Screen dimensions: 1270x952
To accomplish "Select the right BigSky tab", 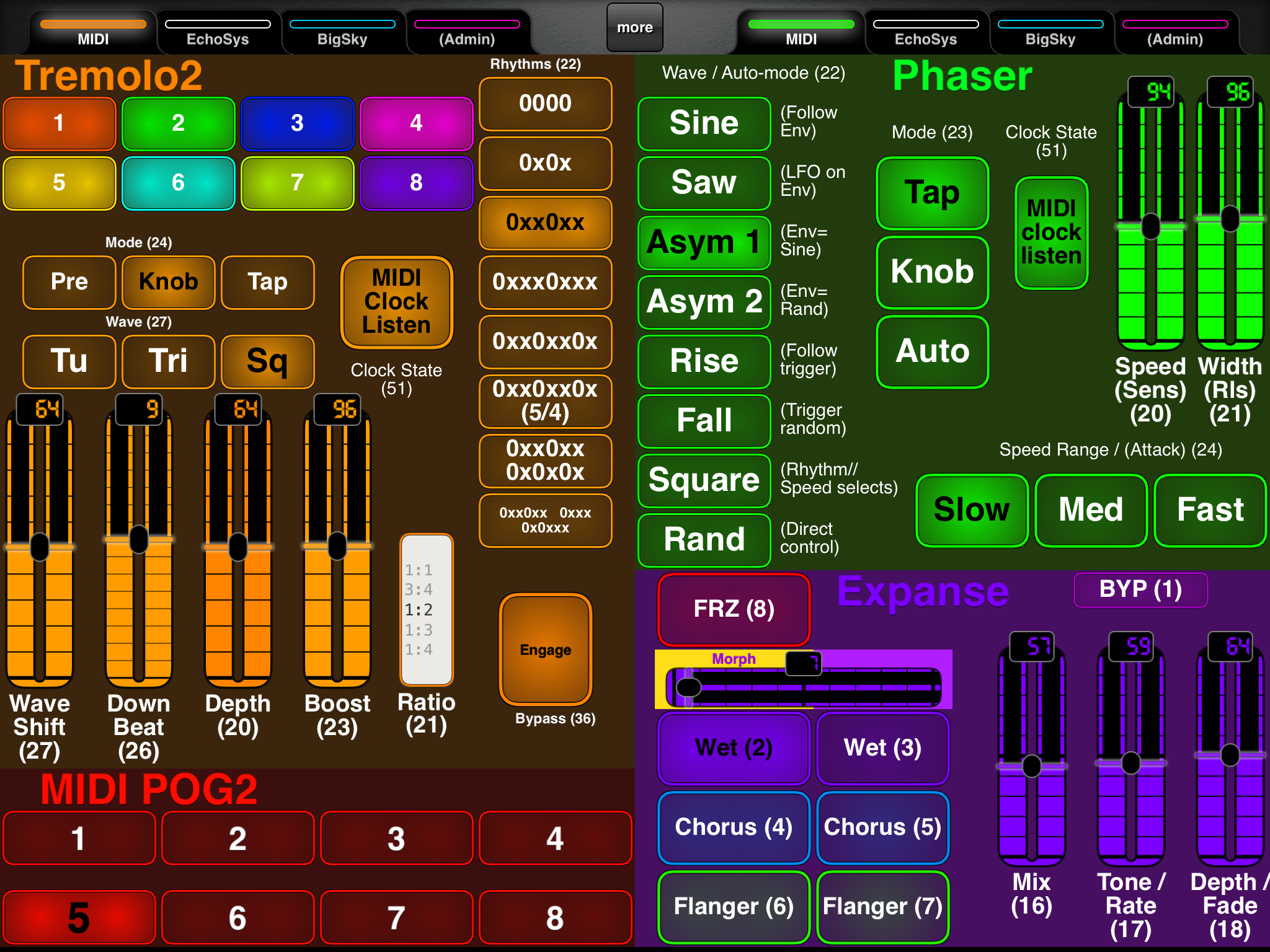I will point(1050,32).
